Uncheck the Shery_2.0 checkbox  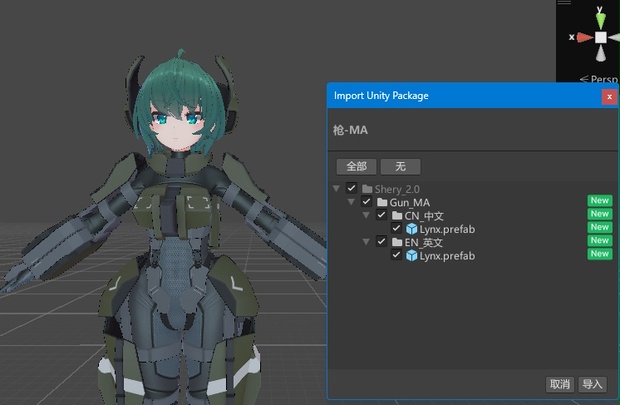(x=351, y=188)
